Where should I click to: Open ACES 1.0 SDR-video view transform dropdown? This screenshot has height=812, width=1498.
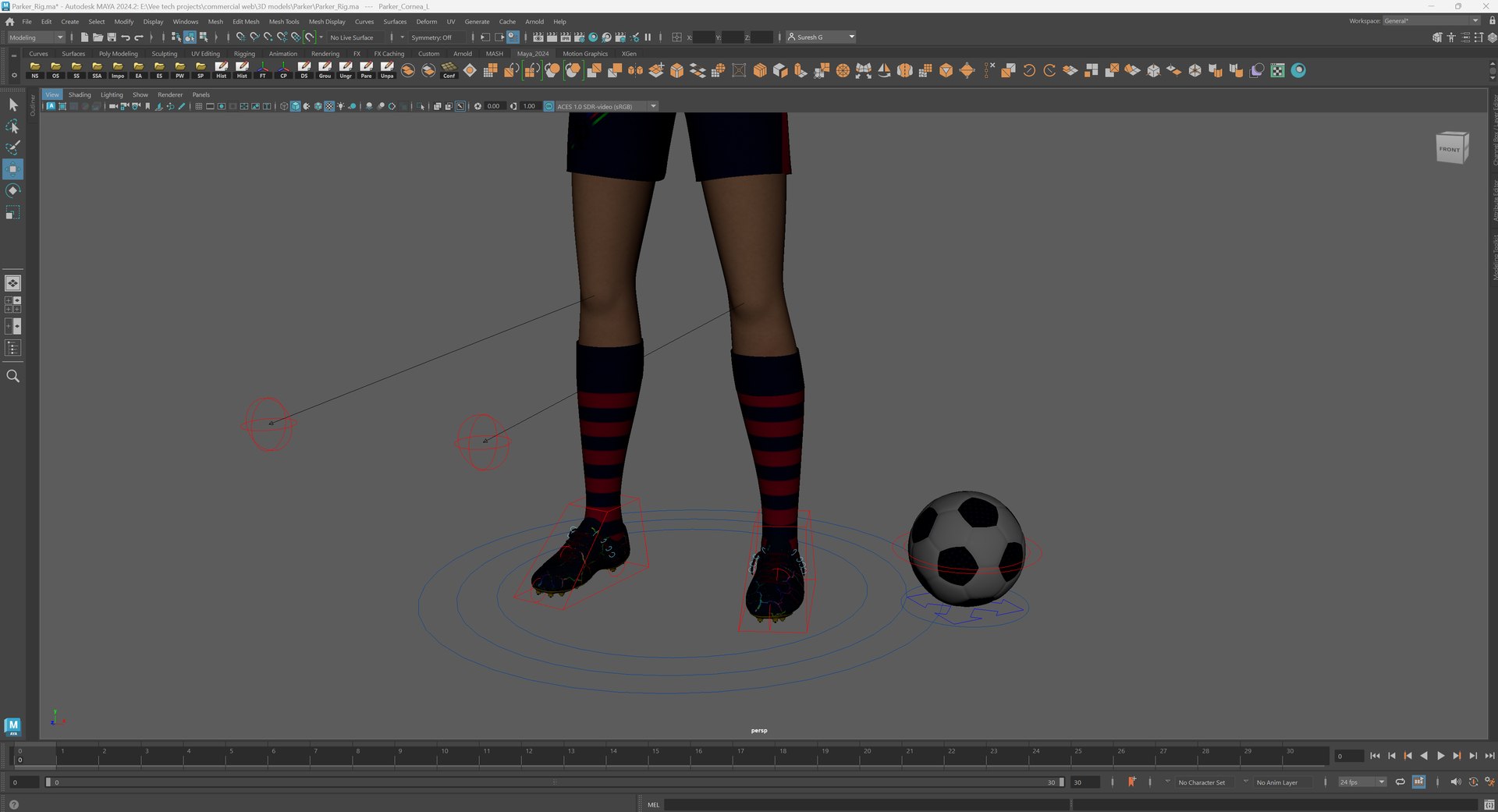[x=606, y=106]
